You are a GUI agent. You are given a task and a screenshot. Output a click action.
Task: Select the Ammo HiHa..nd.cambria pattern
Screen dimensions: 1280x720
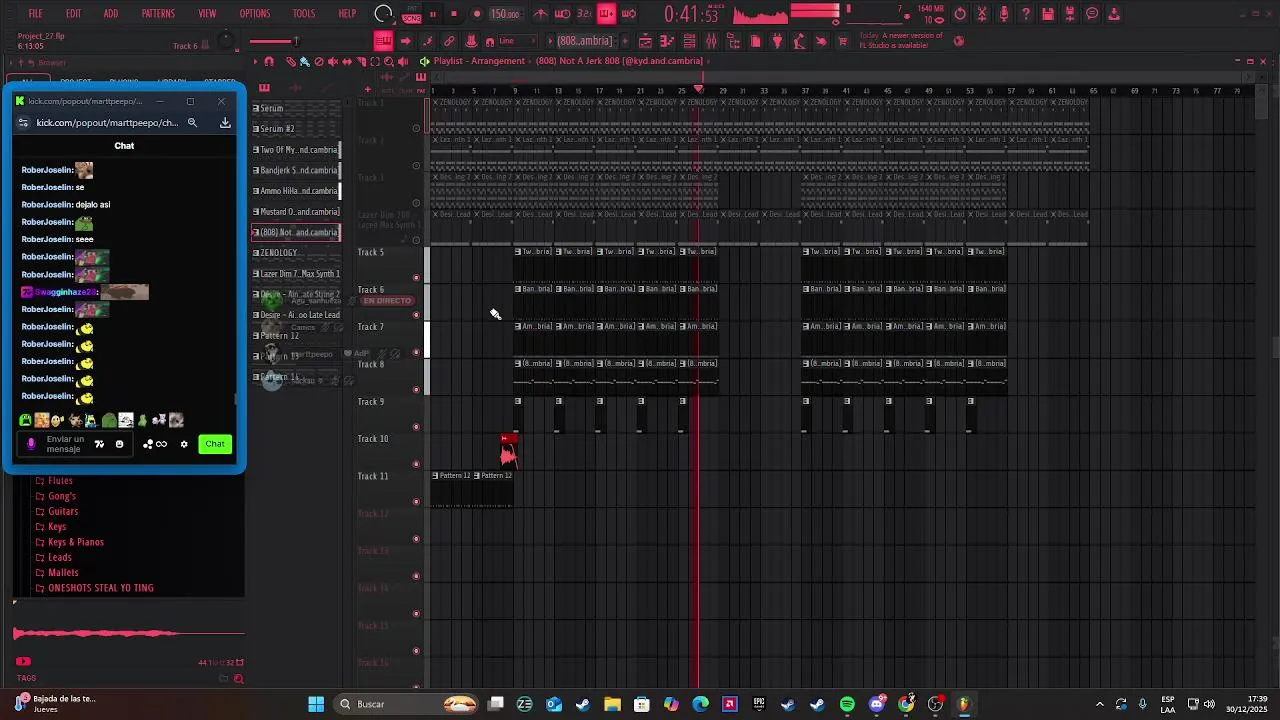pyautogui.click(x=296, y=191)
